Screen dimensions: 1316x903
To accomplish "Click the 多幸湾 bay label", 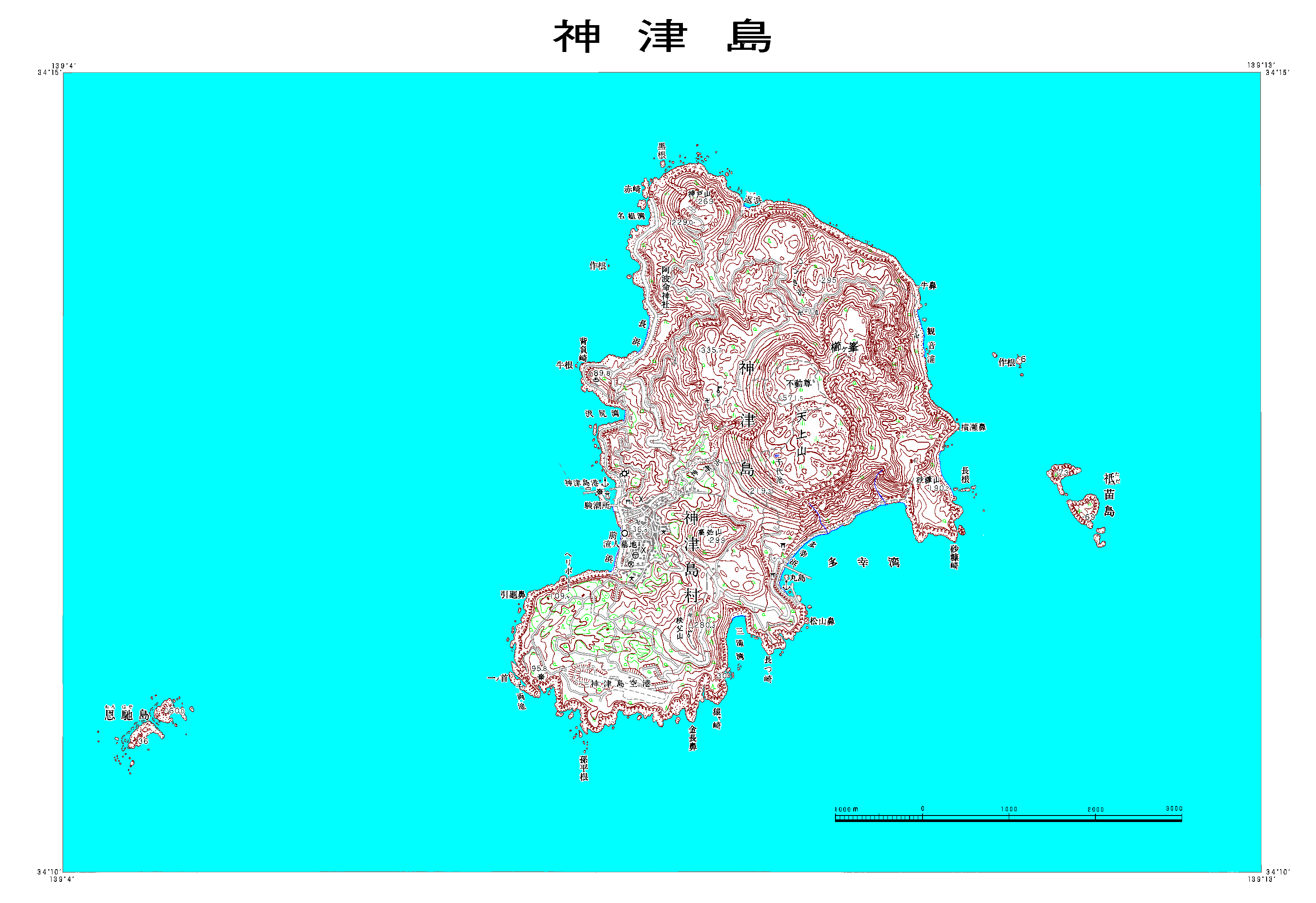I will pyautogui.click(x=863, y=563).
